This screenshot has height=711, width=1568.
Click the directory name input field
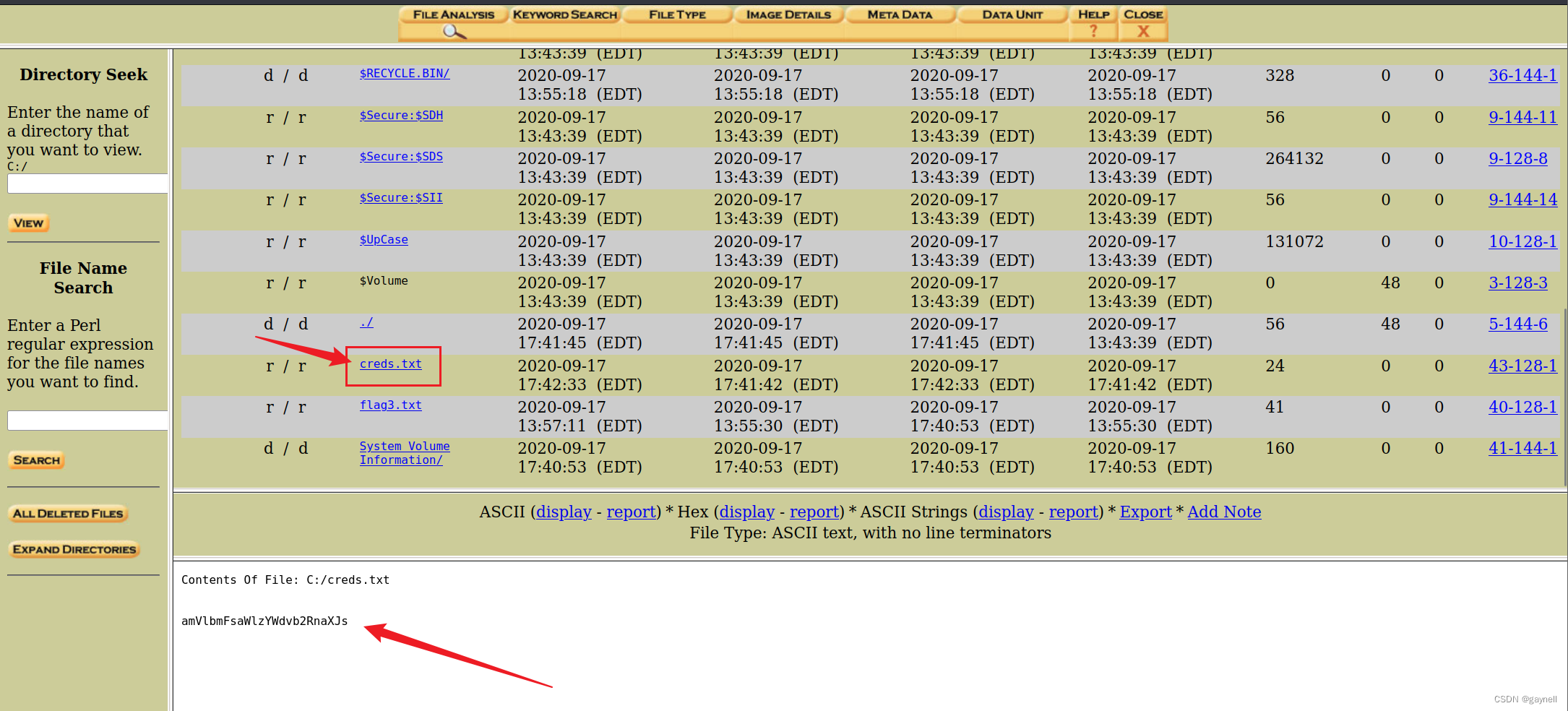[x=87, y=184]
